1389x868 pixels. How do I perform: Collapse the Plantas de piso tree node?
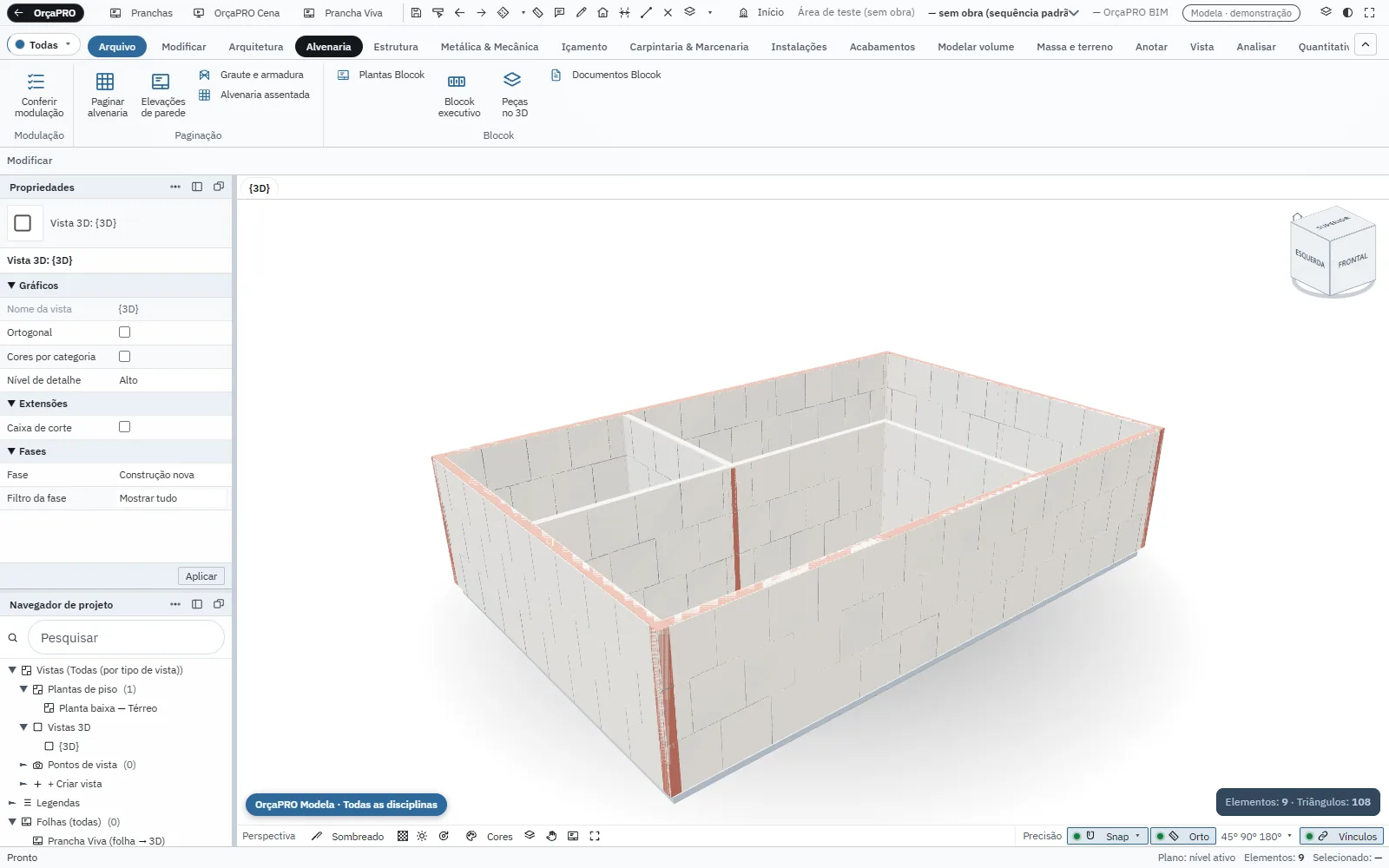[23, 689]
